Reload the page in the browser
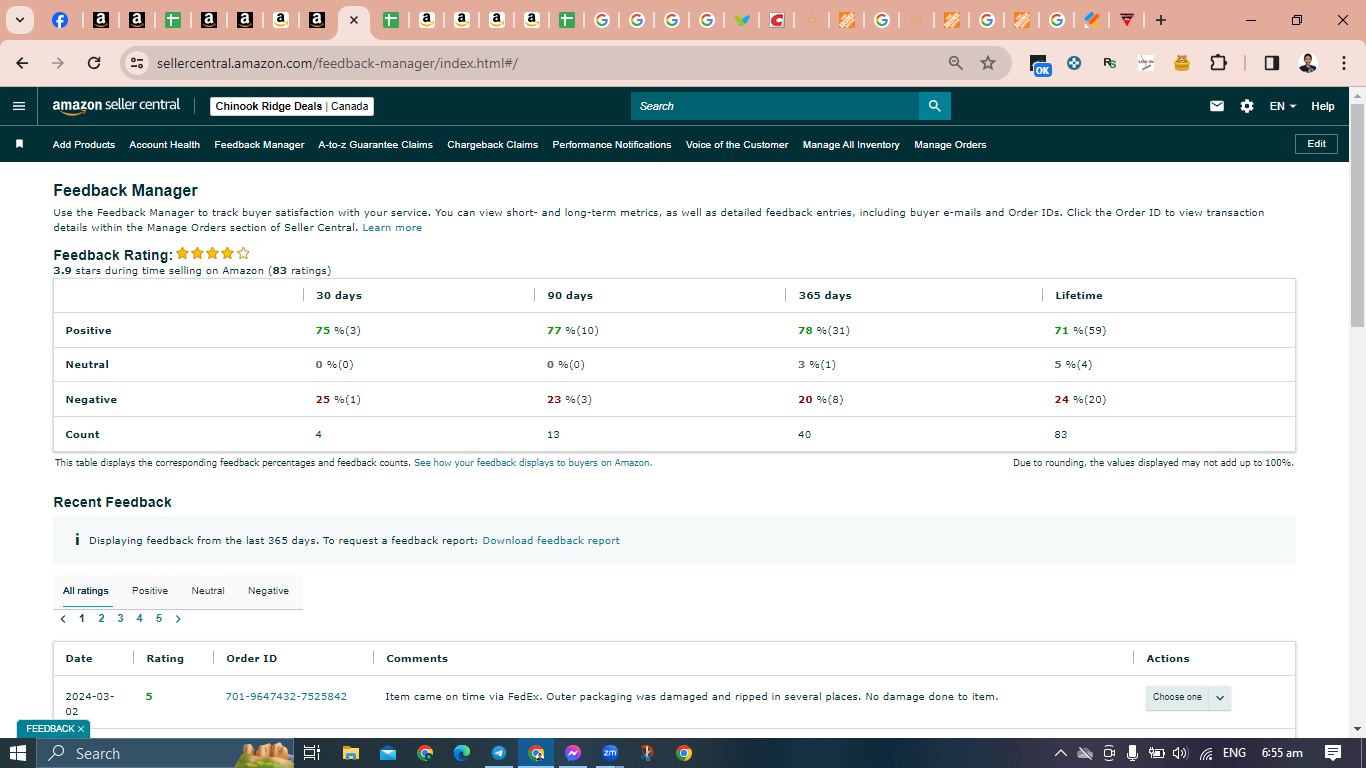 [x=94, y=63]
